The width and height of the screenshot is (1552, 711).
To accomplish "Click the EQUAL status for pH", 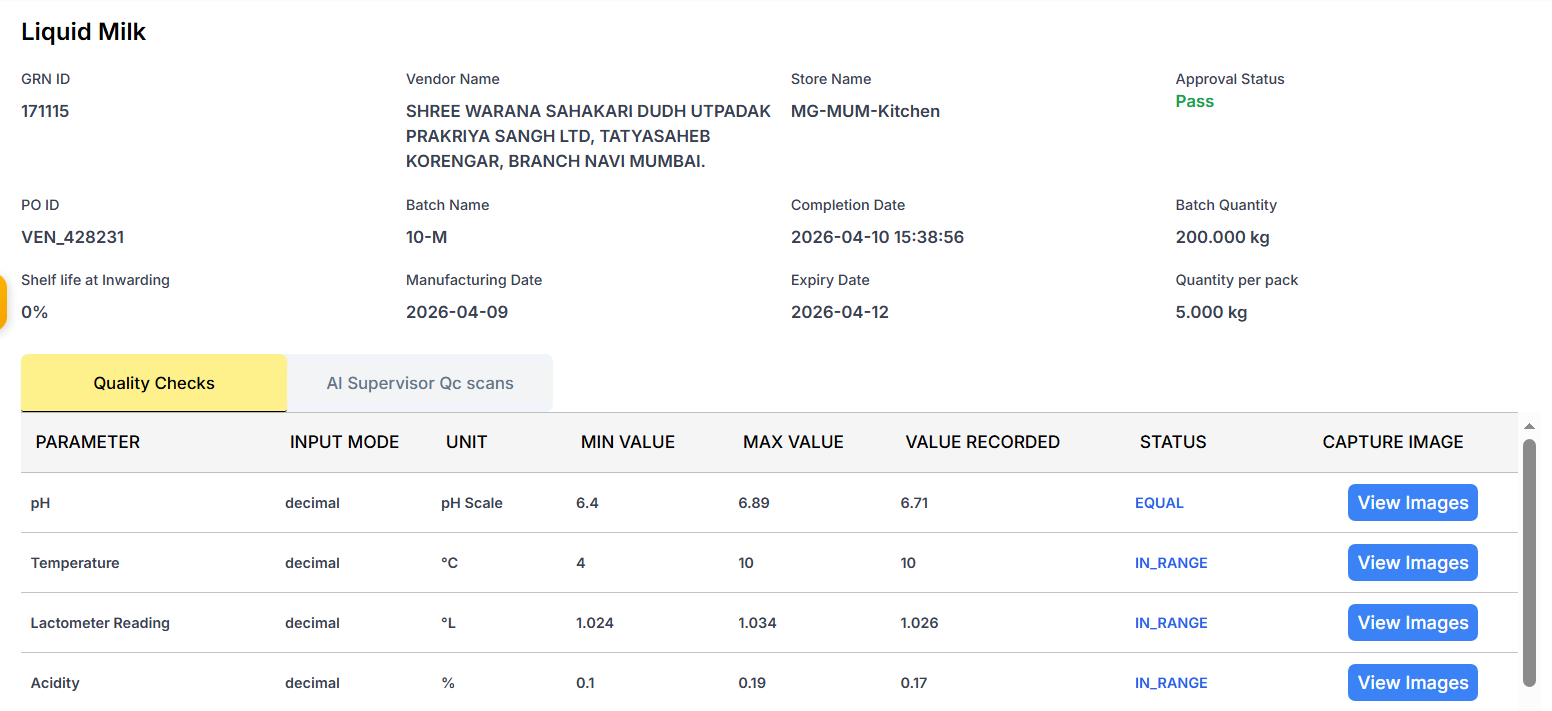I will 1159,503.
